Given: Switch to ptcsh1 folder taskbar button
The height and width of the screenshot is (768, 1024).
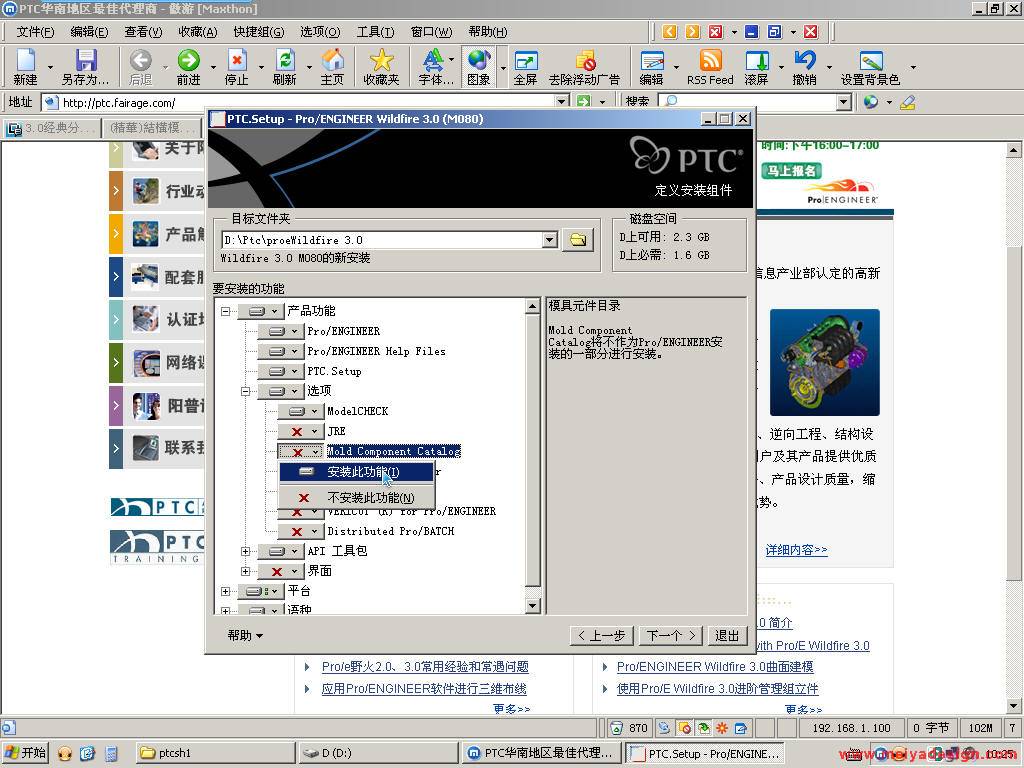Looking at the screenshot, I should click(216, 753).
